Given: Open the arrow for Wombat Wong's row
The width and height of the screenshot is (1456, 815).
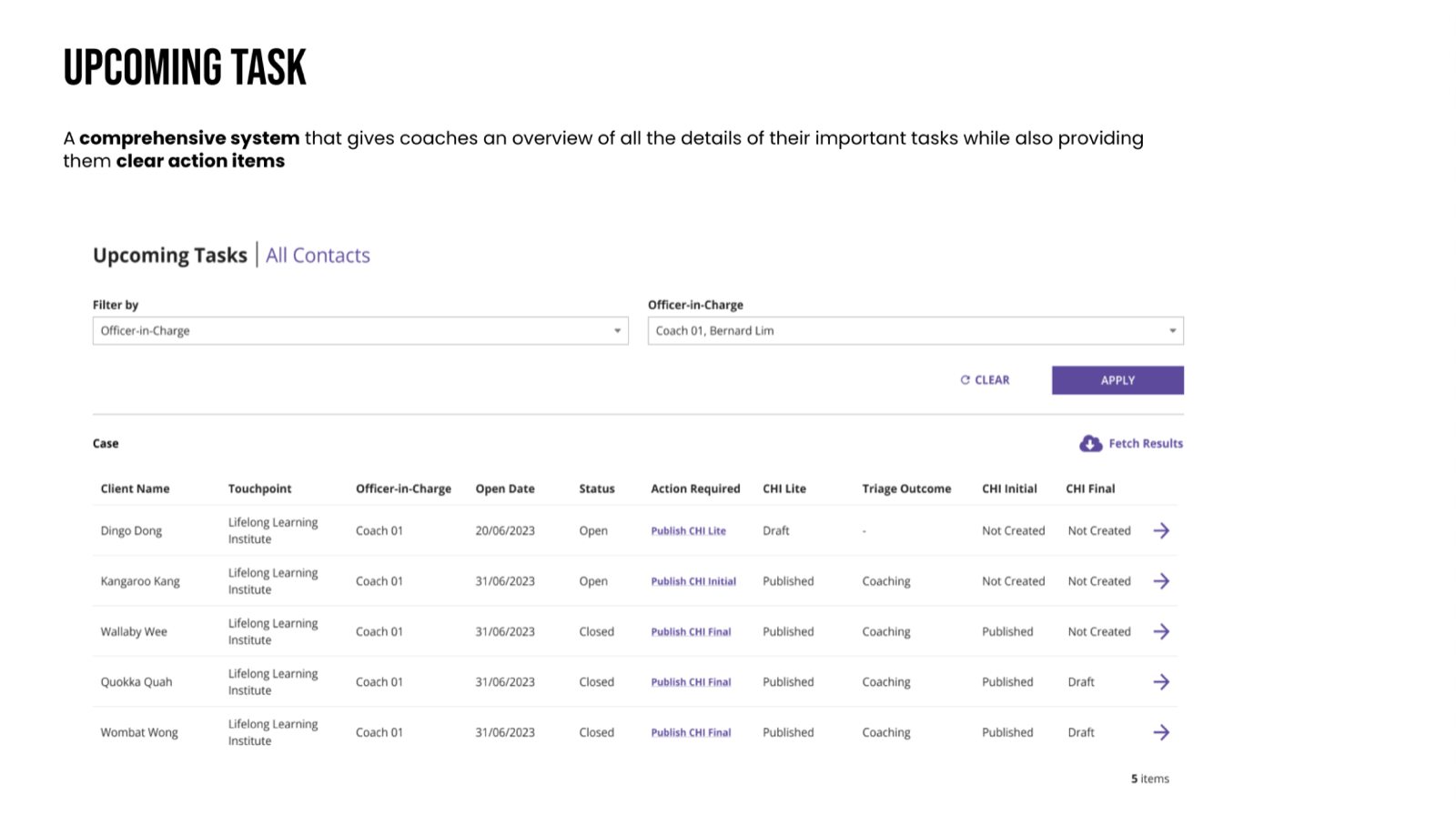Looking at the screenshot, I should pyautogui.click(x=1161, y=732).
